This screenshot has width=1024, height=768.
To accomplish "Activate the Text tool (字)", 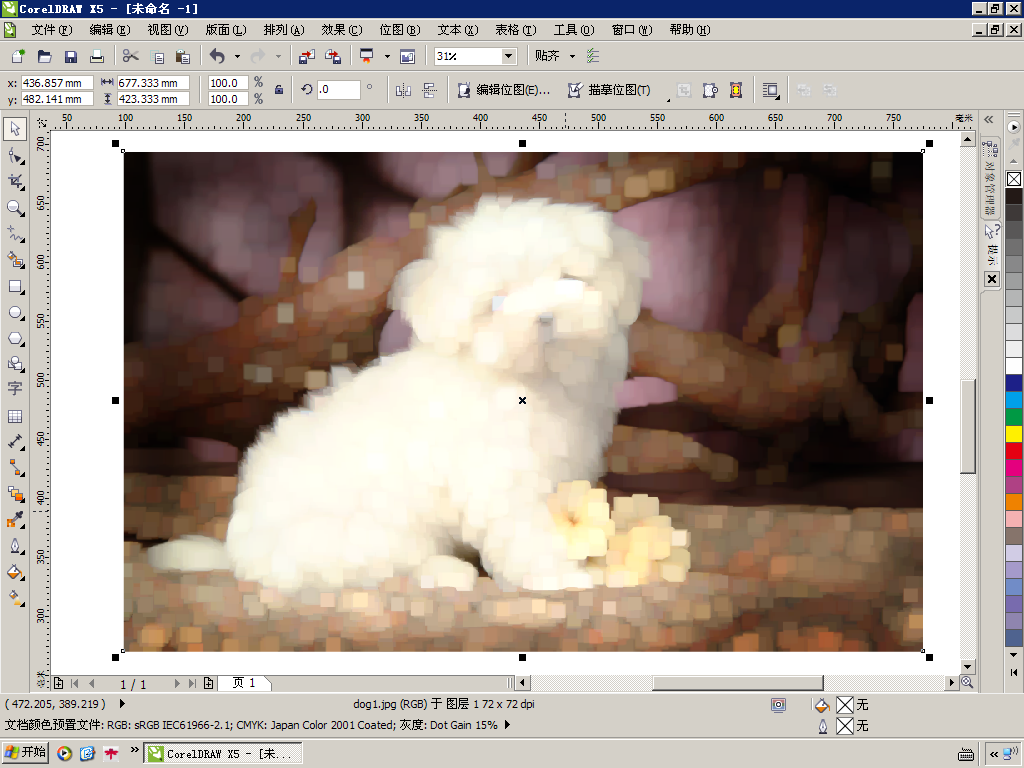I will coord(15,389).
